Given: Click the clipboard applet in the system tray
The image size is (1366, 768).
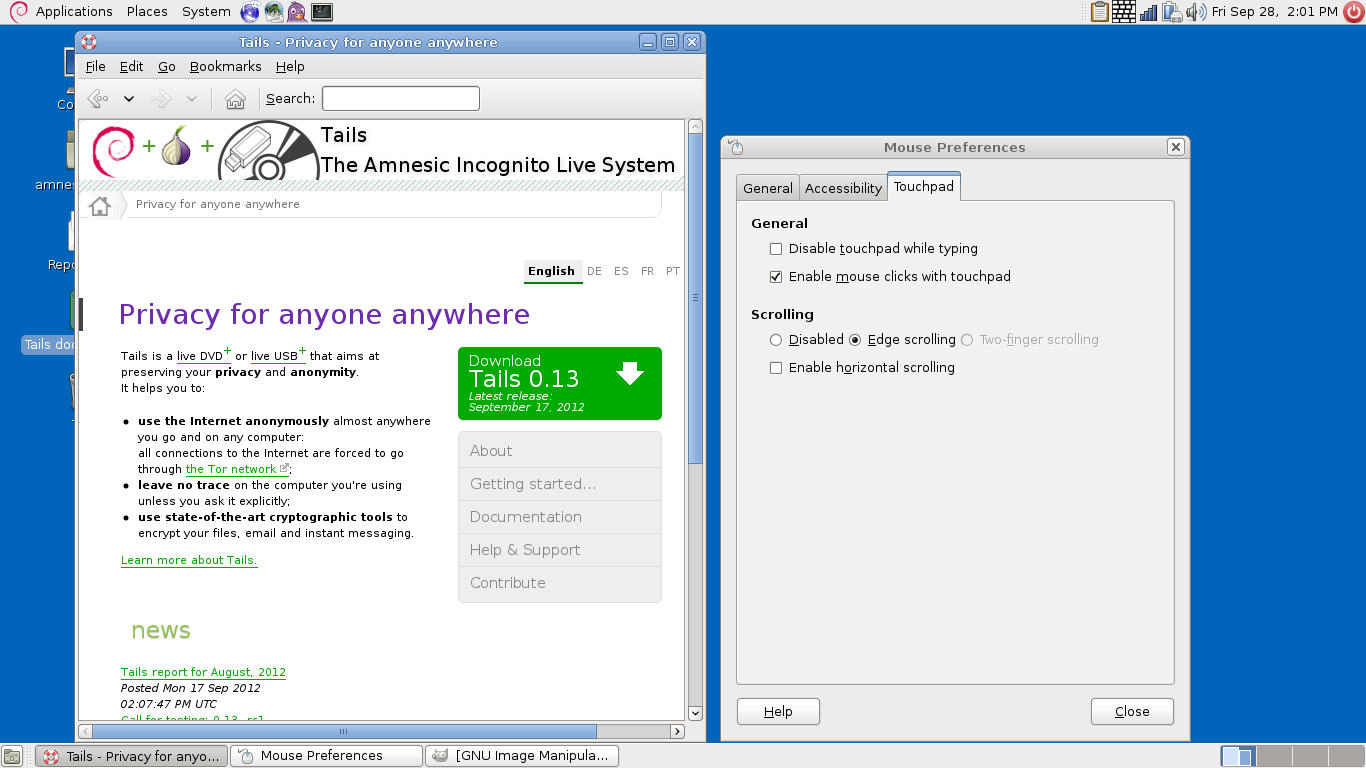Looking at the screenshot, I should (1100, 12).
